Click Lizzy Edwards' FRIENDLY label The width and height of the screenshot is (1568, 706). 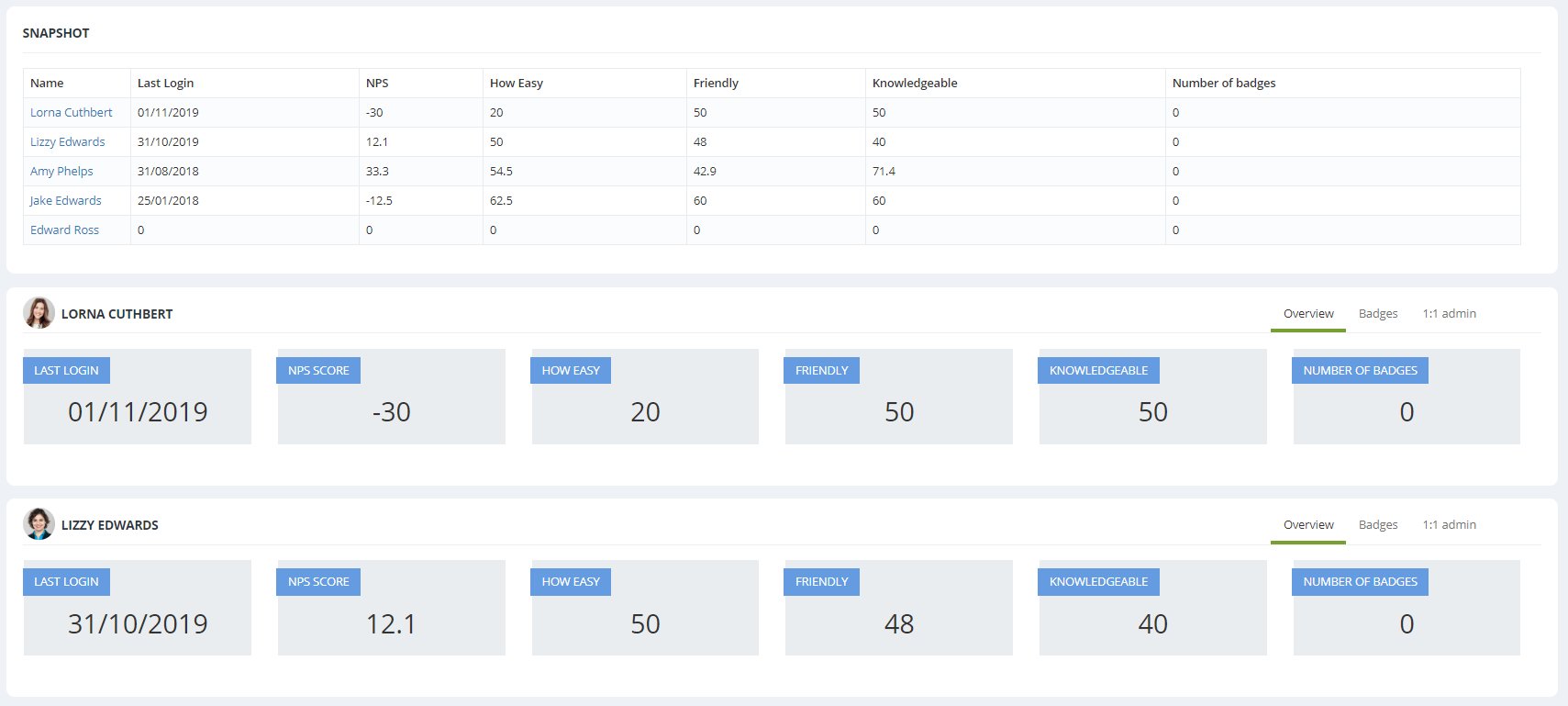(x=822, y=581)
